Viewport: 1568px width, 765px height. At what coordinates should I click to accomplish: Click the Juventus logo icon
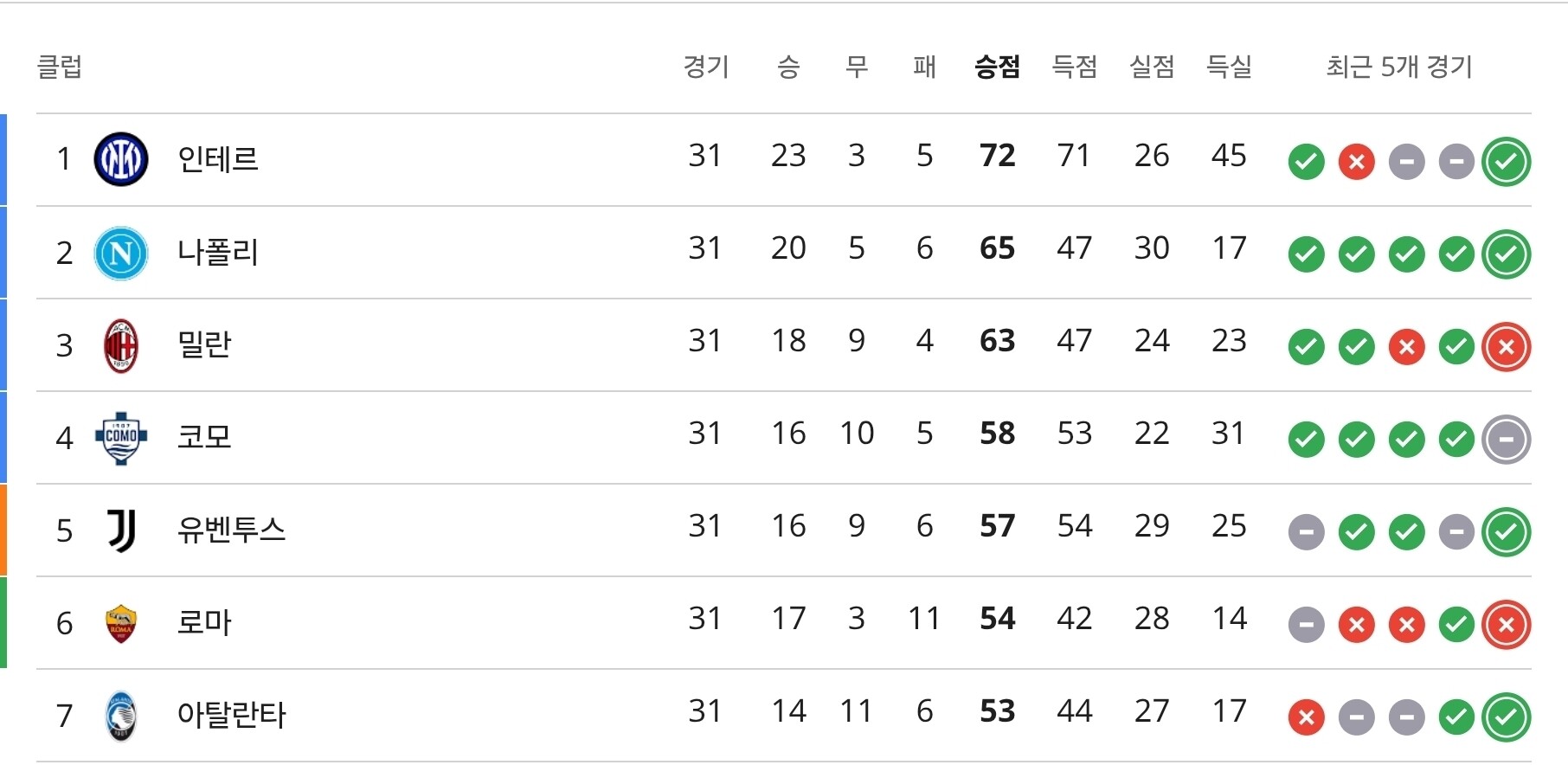pyautogui.click(x=121, y=530)
